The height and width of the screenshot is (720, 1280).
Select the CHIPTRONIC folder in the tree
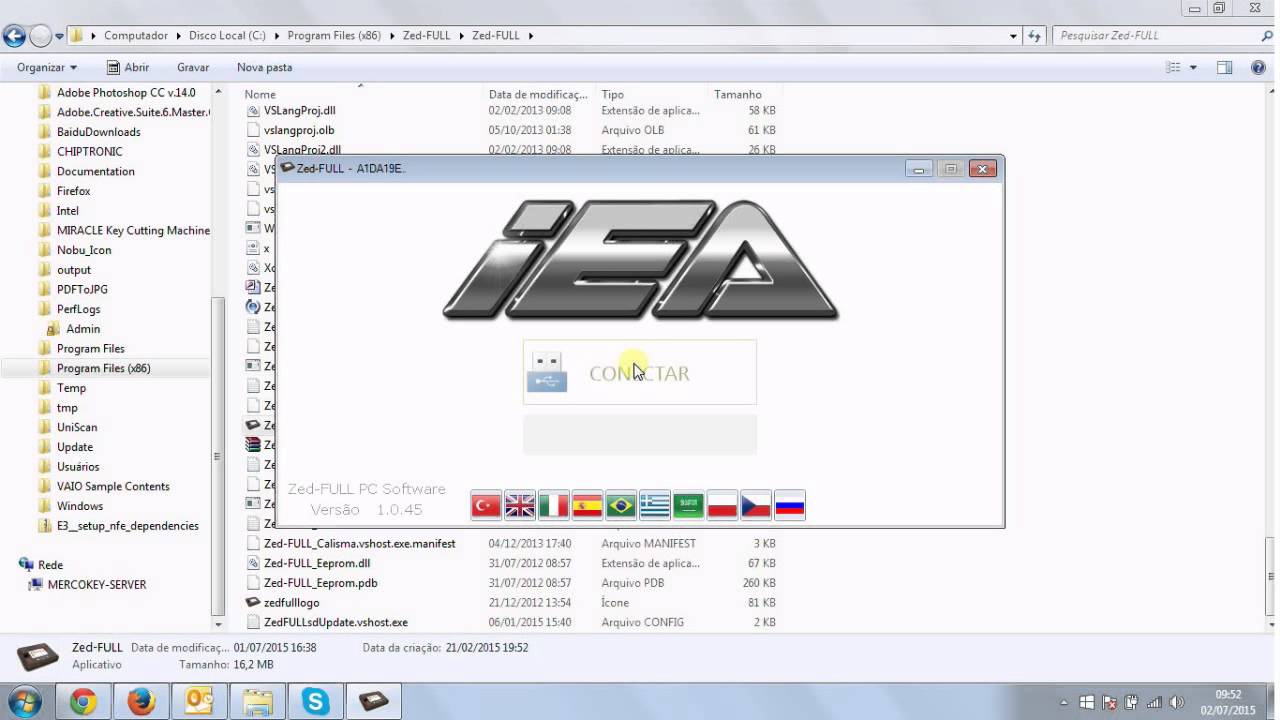point(90,151)
